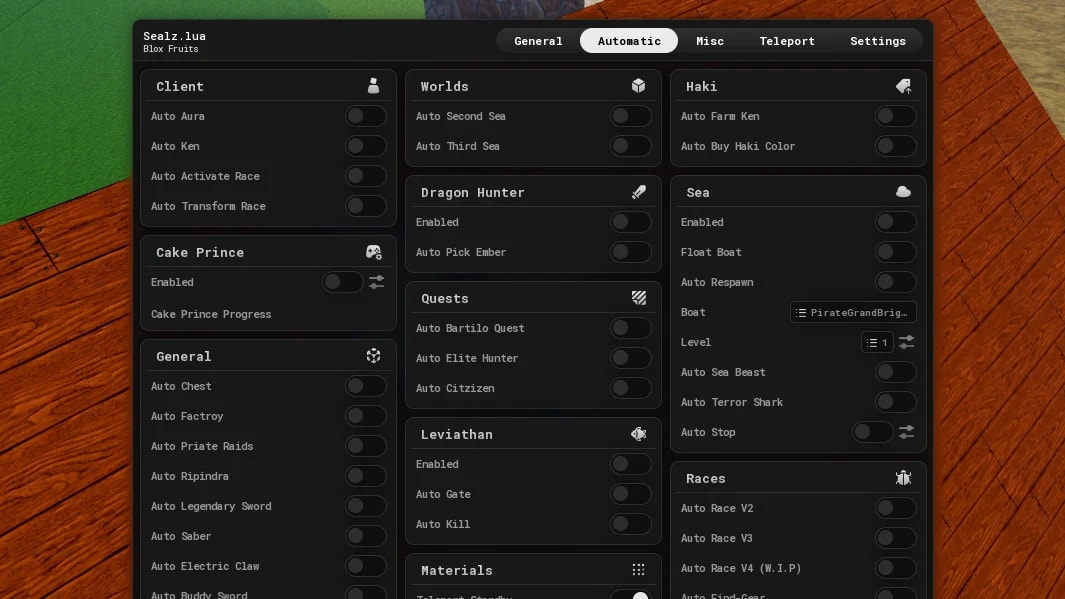This screenshot has height=599, width=1065.
Task: Switch on Auto Bartilo Quest
Action: (630, 328)
